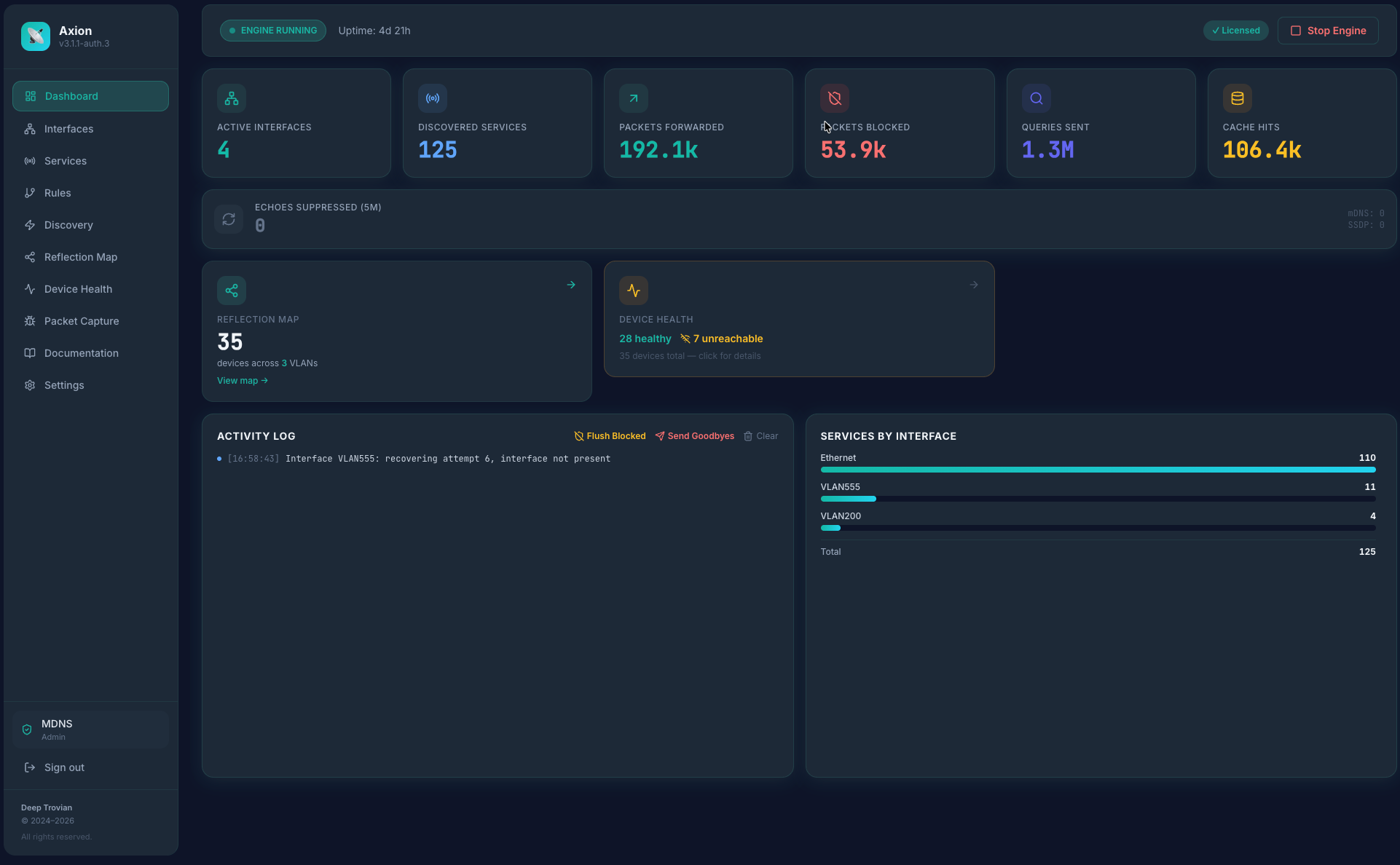Click the Packets Forwarded arrow card icon
The height and width of the screenshot is (865, 1400).
coord(634,98)
